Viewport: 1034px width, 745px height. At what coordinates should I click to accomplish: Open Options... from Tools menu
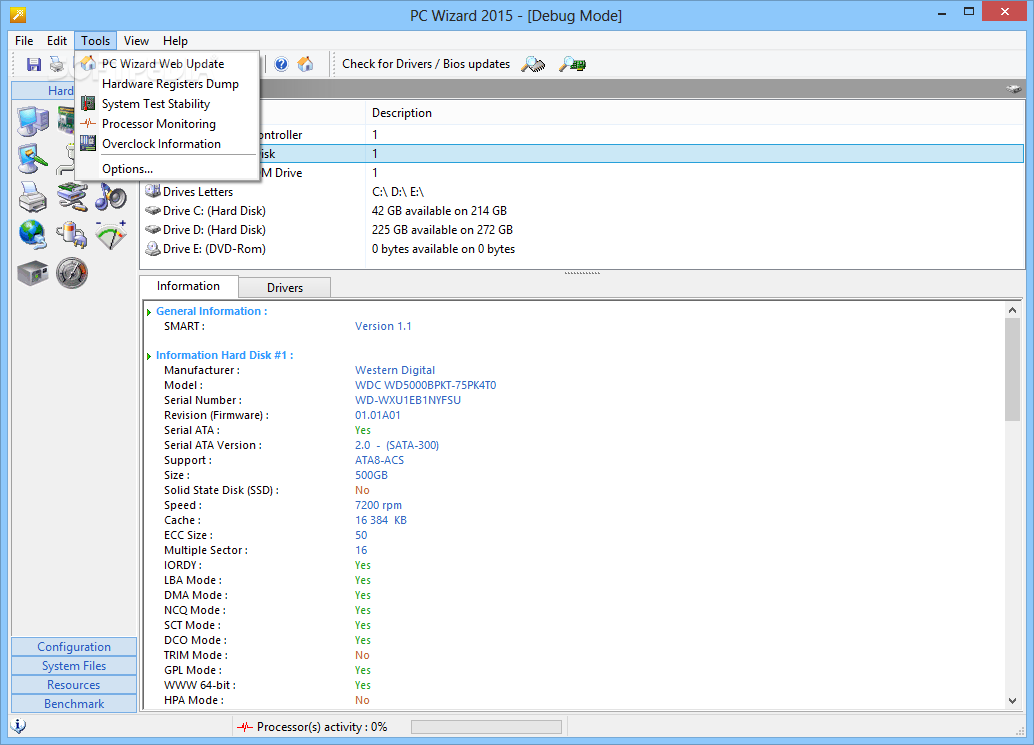167,169
